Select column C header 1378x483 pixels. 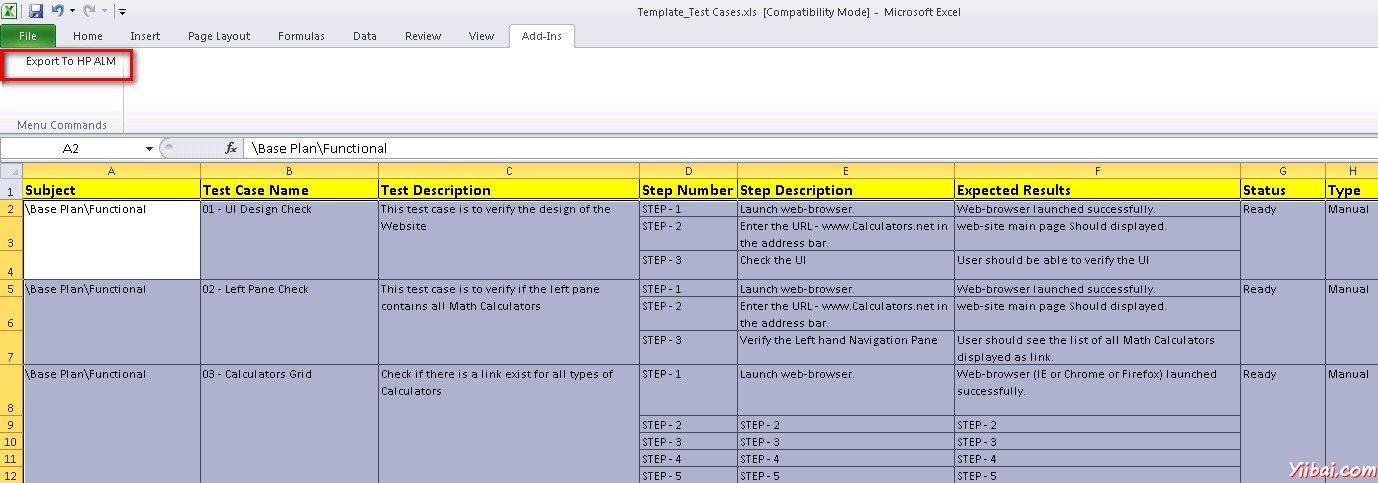509,171
